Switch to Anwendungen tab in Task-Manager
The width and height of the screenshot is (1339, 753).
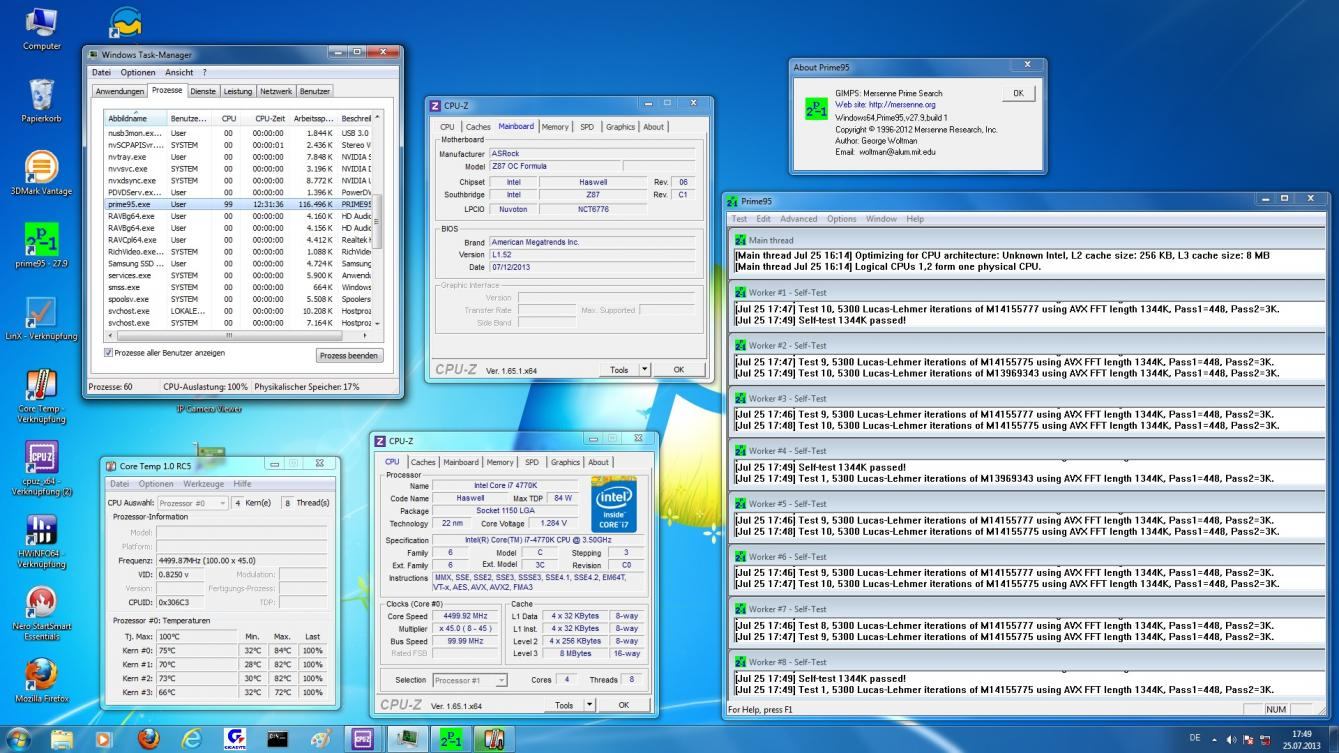pos(120,91)
